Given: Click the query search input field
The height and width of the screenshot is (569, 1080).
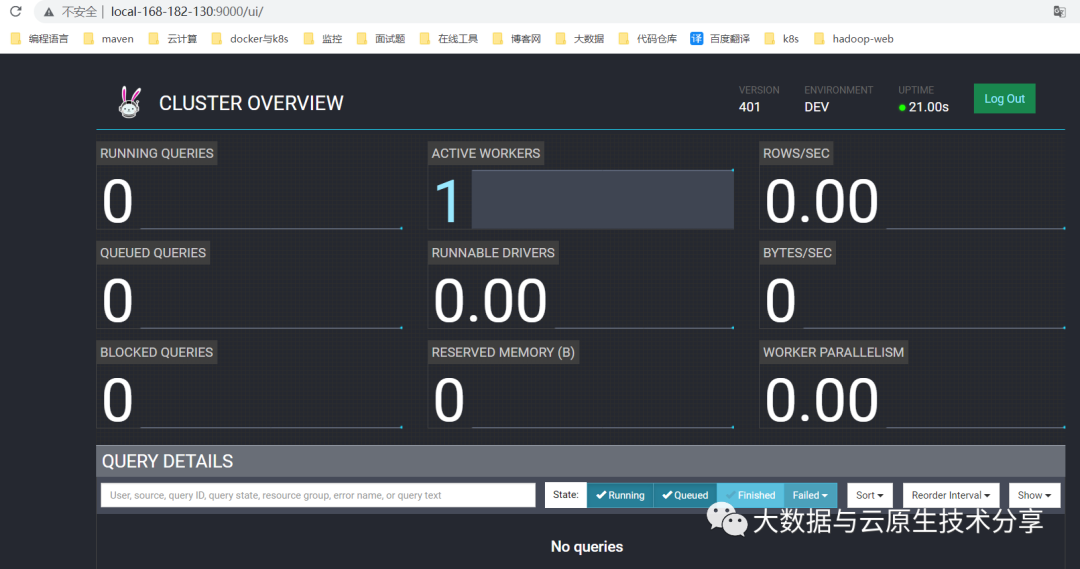Looking at the screenshot, I should [318, 495].
